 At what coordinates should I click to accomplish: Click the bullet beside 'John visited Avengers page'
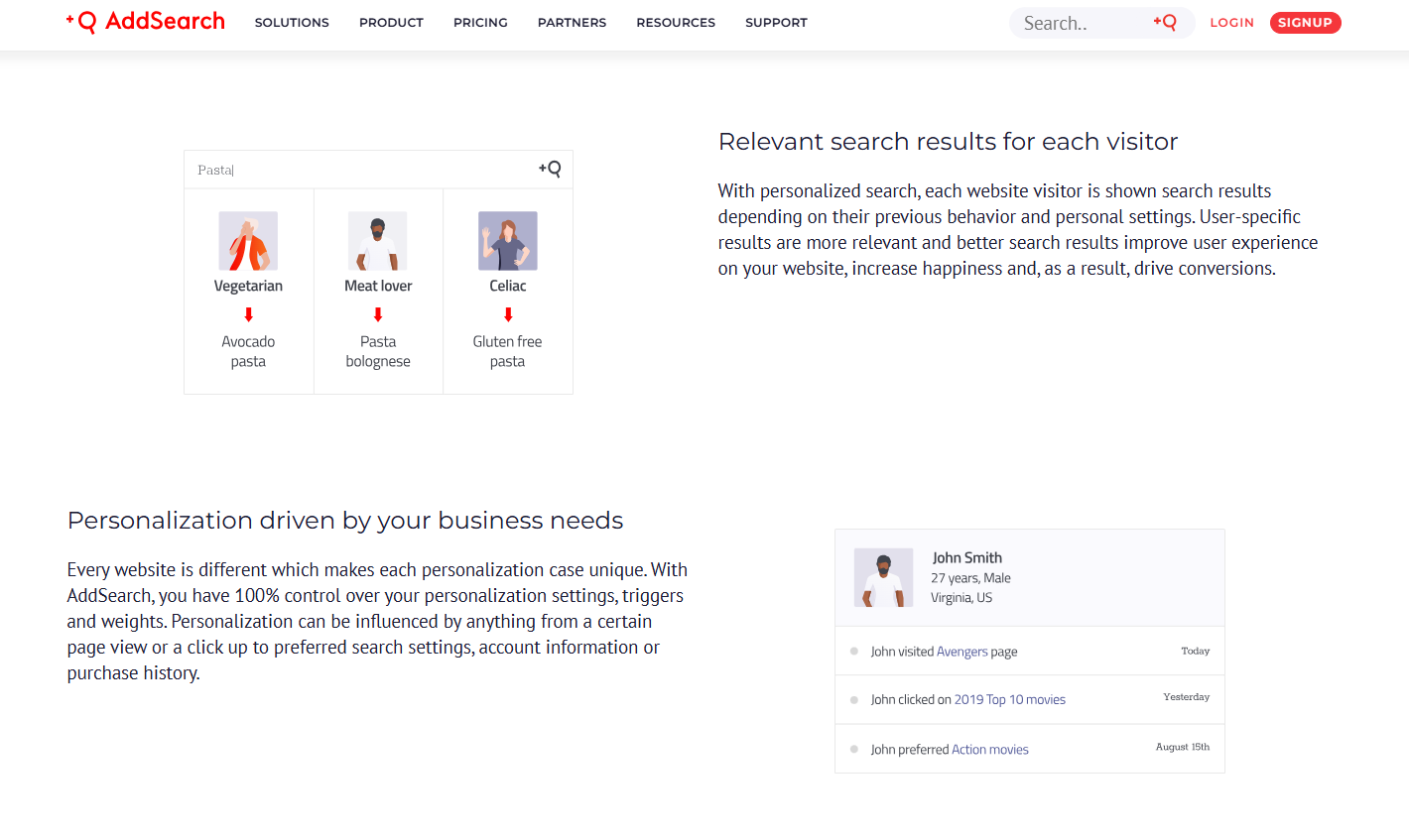pos(854,652)
